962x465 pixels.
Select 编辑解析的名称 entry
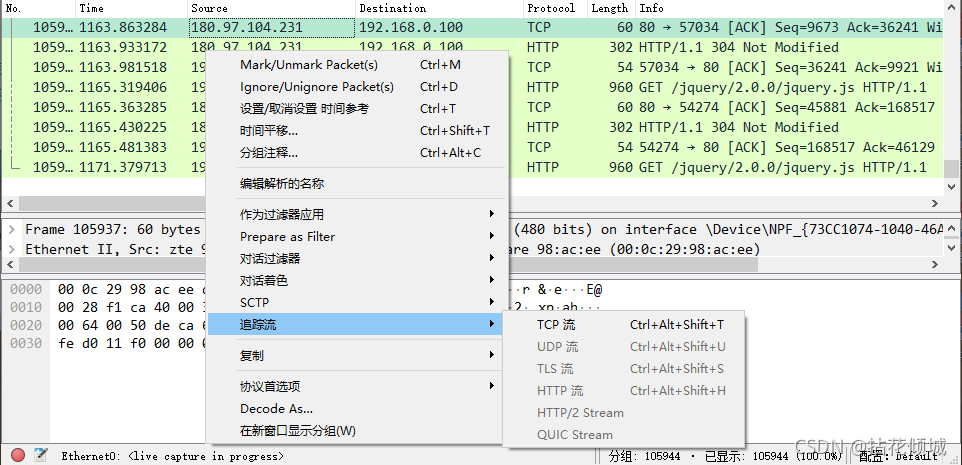357,183
